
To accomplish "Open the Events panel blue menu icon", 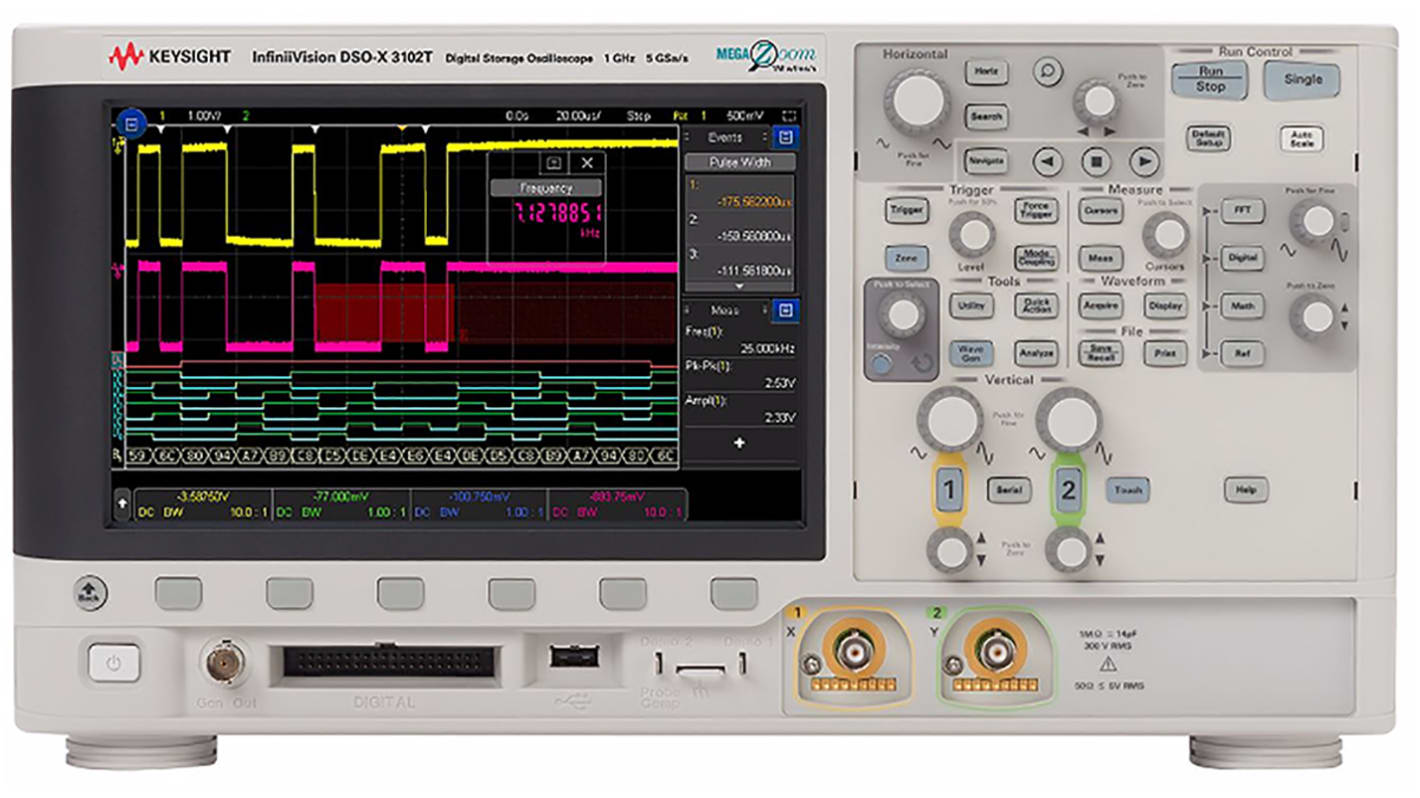I will pyautogui.click(x=786, y=137).
